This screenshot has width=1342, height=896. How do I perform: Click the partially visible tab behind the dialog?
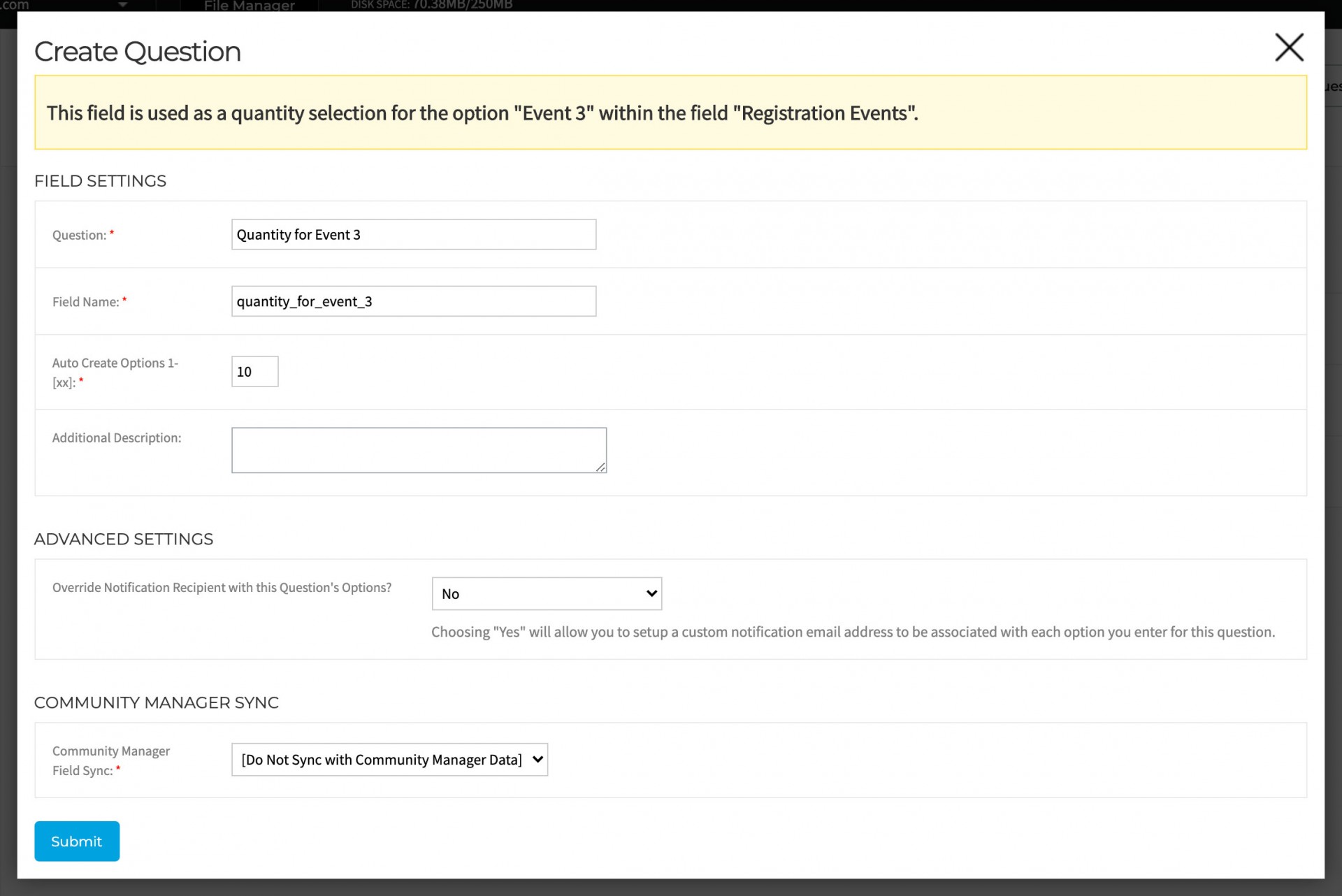coord(1331,86)
